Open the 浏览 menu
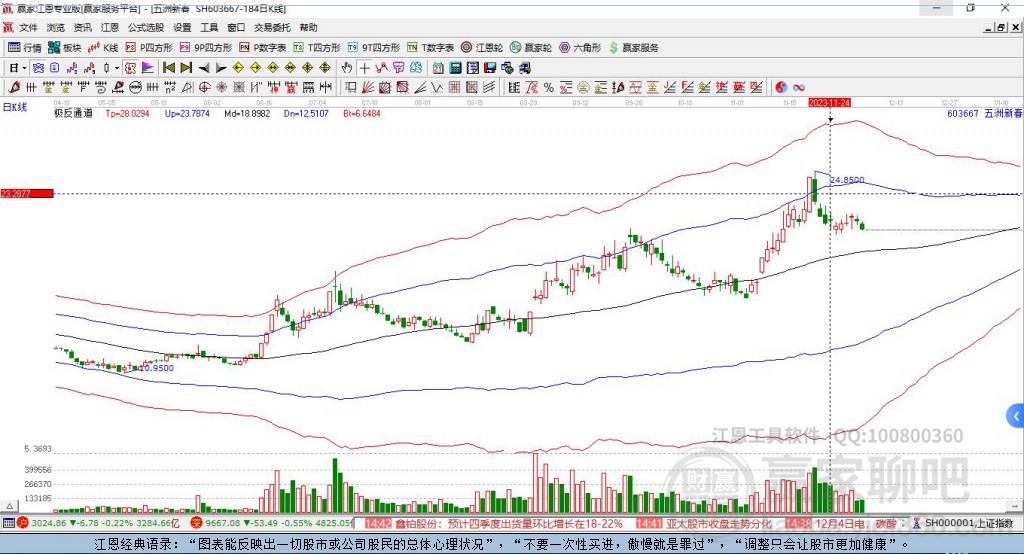This screenshot has height=554, width=1024. (x=56, y=27)
